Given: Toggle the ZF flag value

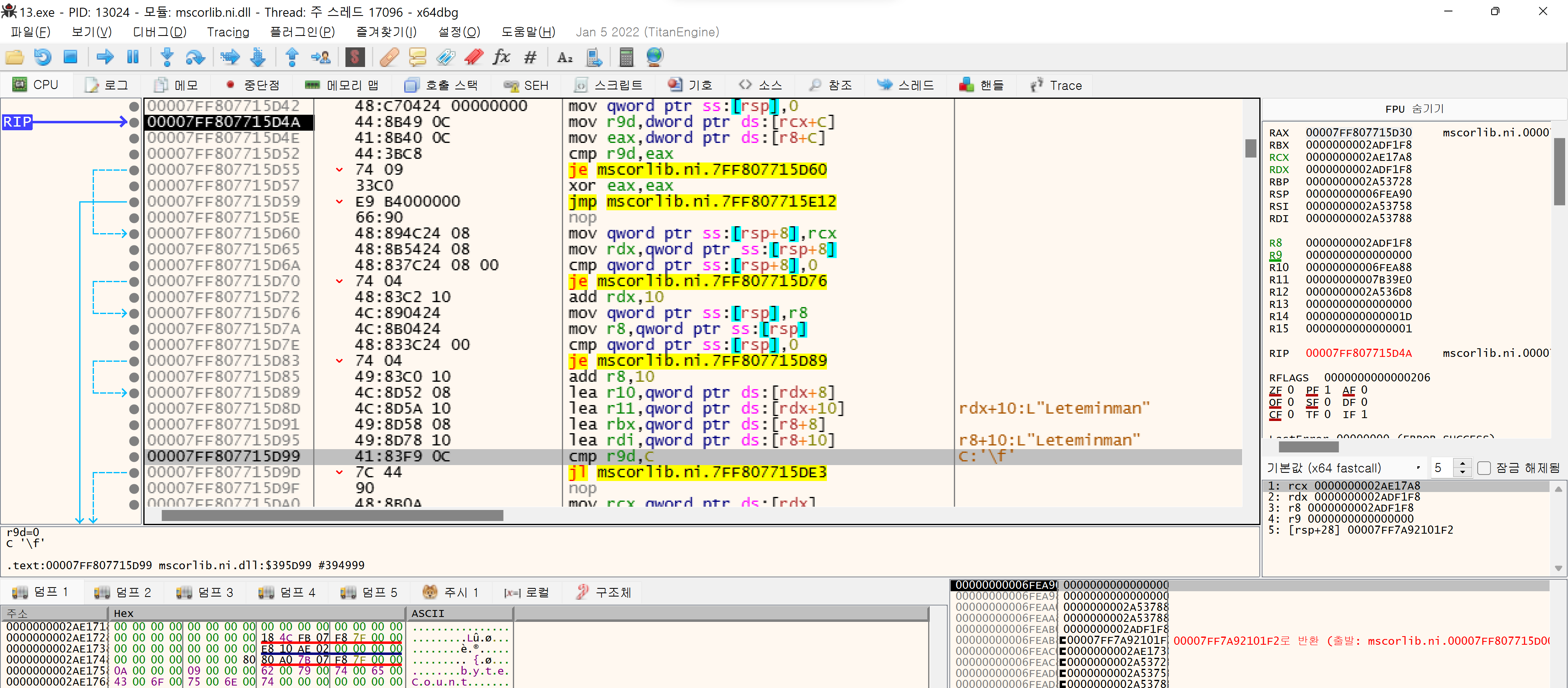Looking at the screenshot, I should [1290, 390].
